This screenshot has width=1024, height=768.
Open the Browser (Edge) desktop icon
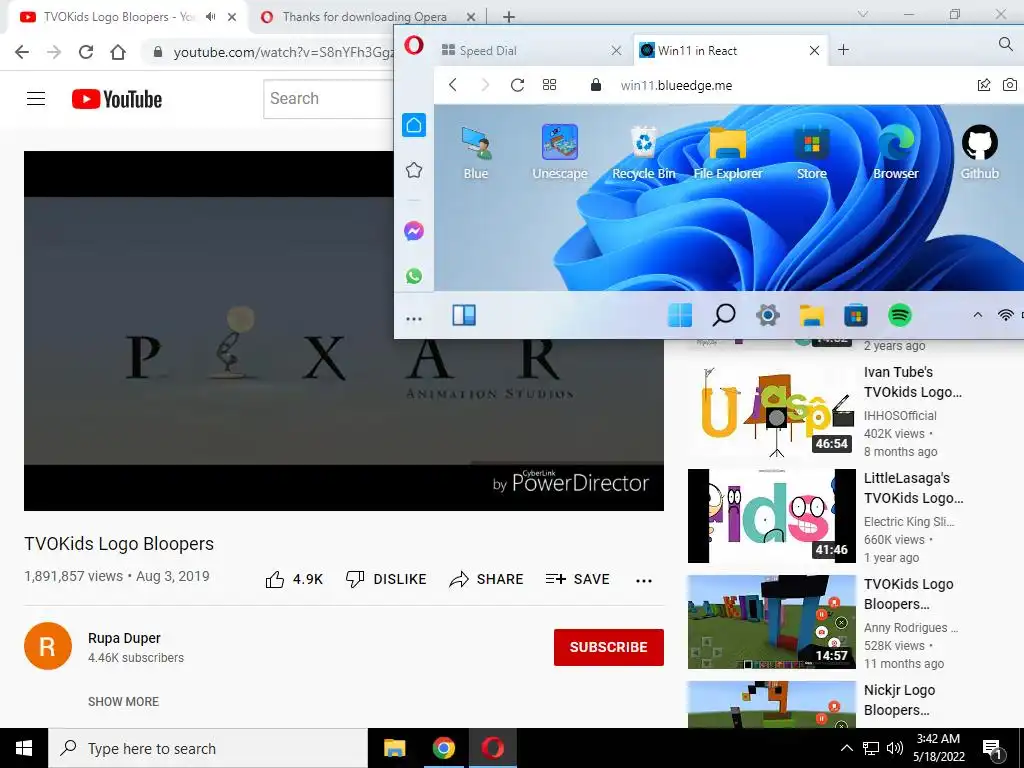pyautogui.click(x=895, y=153)
